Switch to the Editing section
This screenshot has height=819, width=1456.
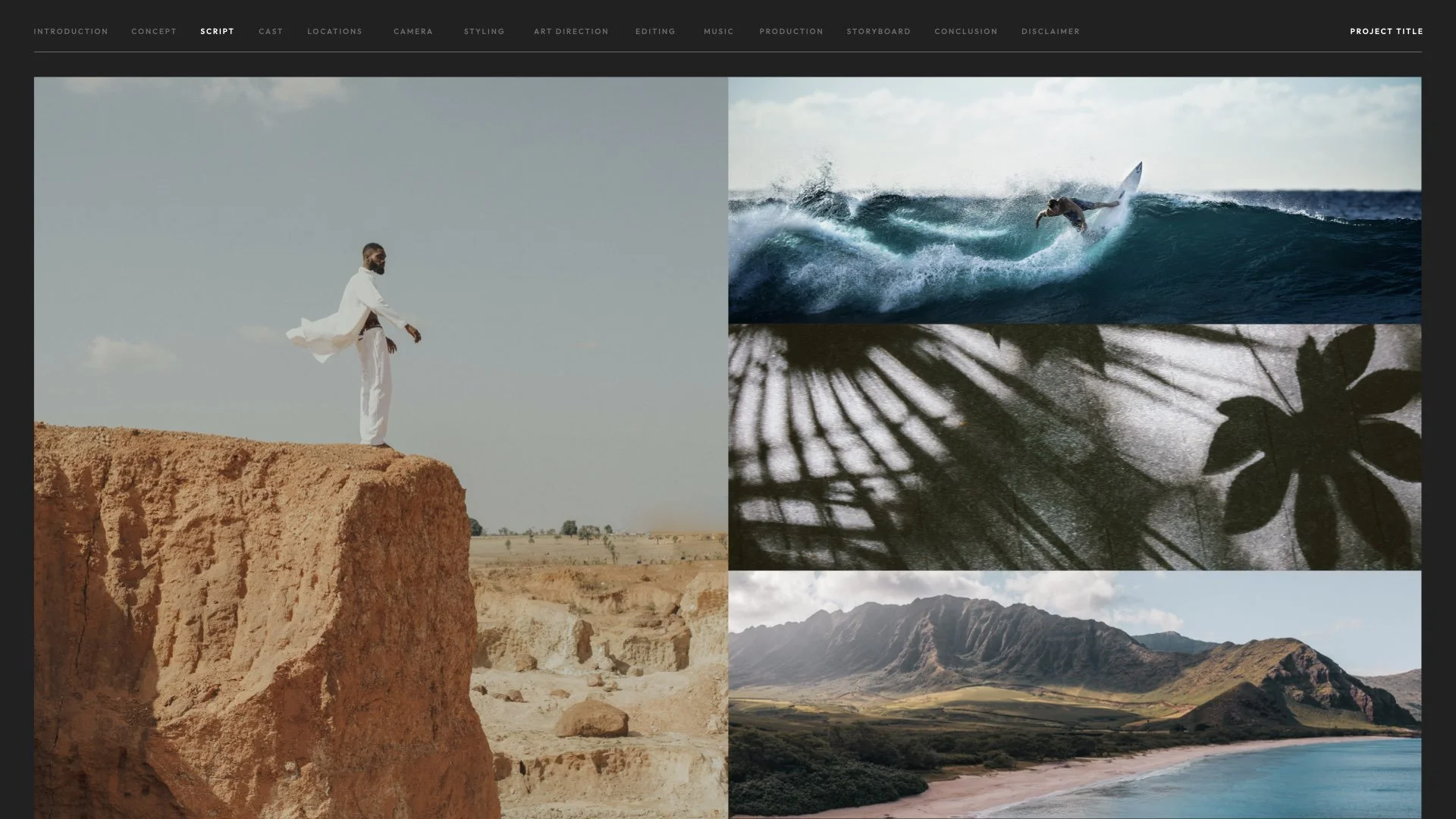pos(655,31)
